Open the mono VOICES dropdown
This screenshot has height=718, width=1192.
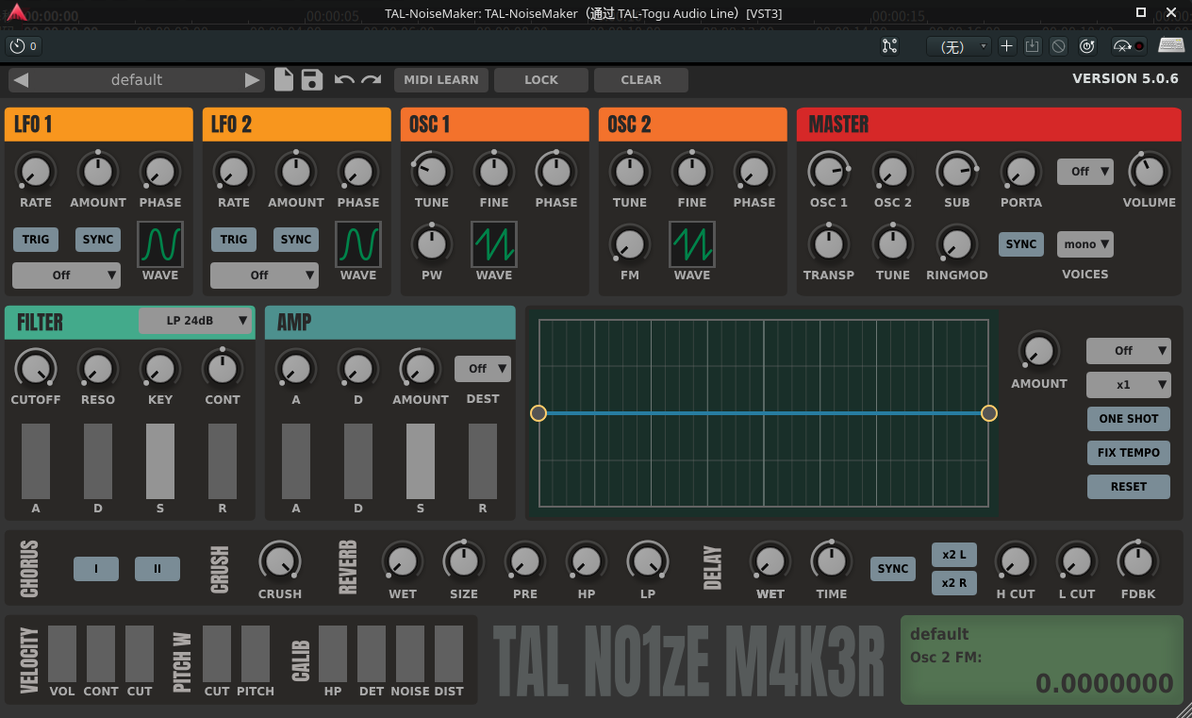point(1086,244)
